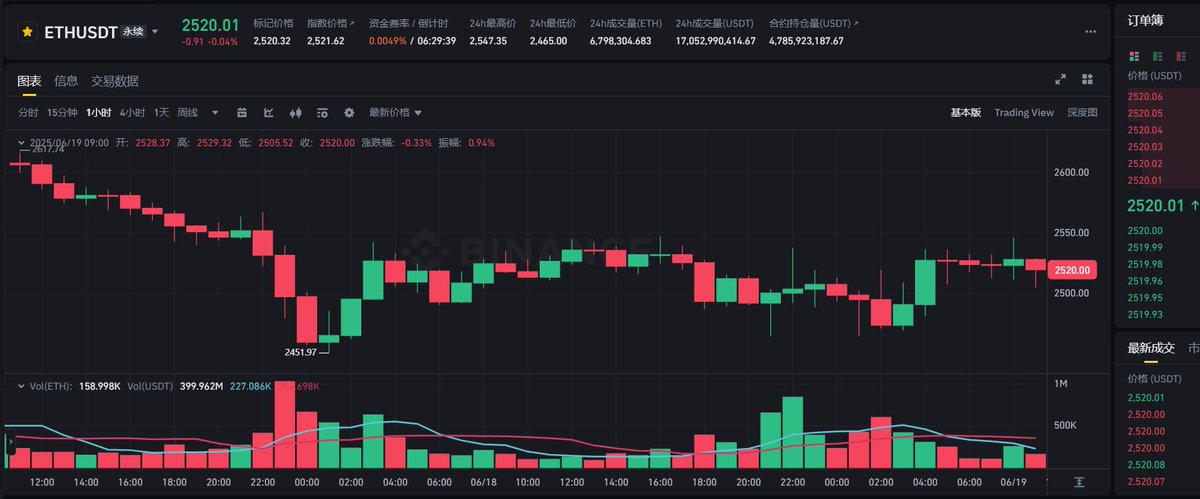1200x499 pixels.
Task: Show only bids order book view icon
Action: click(1156, 56)
